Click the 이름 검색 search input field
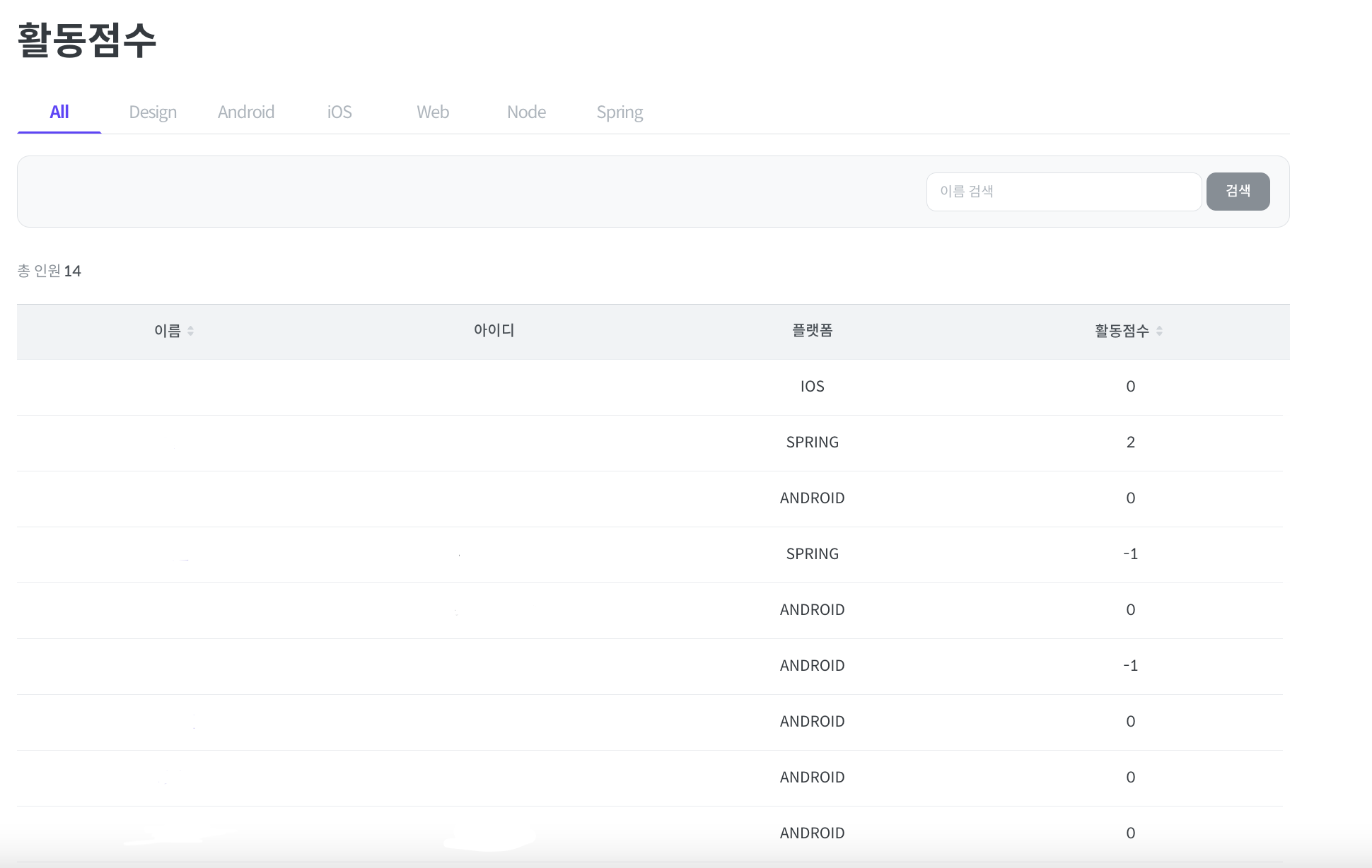The width and height of the screenshot is (1372, 868). point(1064,192)
